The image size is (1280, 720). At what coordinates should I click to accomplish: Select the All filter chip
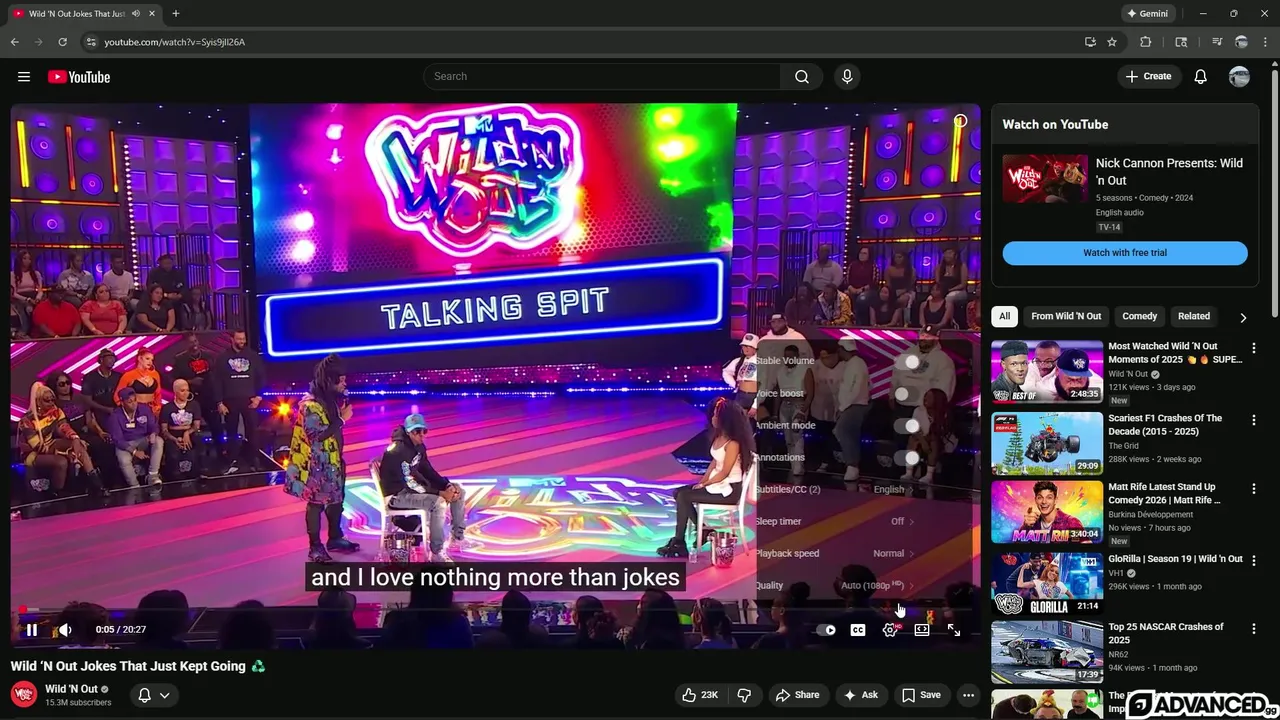click(1004, 316)
